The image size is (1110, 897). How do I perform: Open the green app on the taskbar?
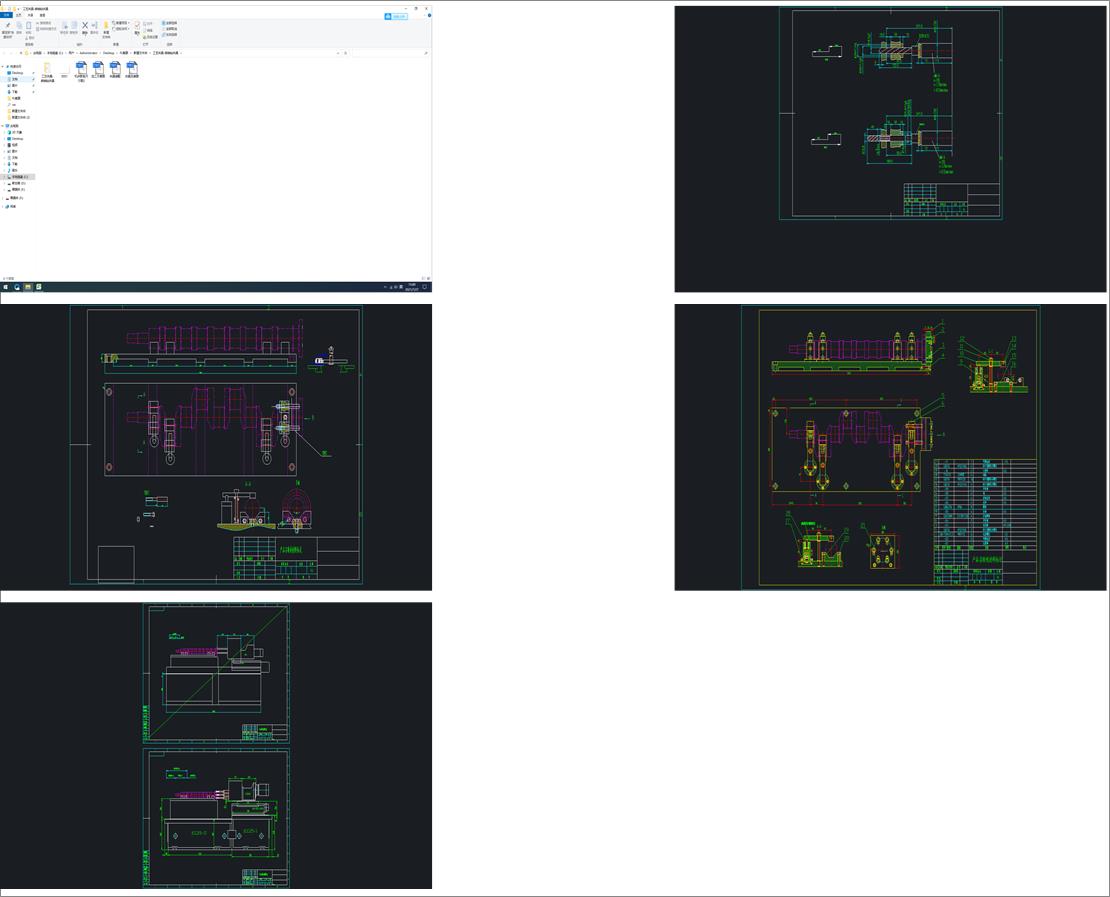39,287
